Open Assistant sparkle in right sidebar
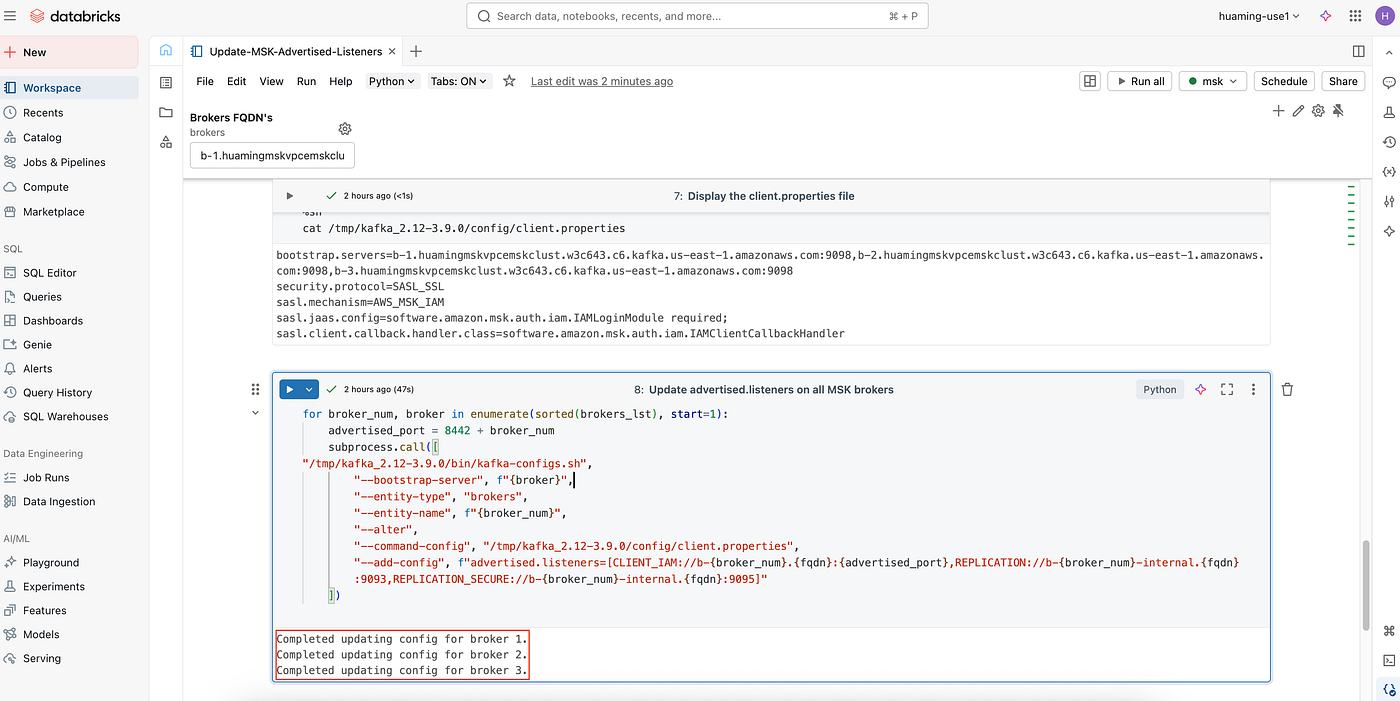1400x701 pixels. tap(1389, 231)
